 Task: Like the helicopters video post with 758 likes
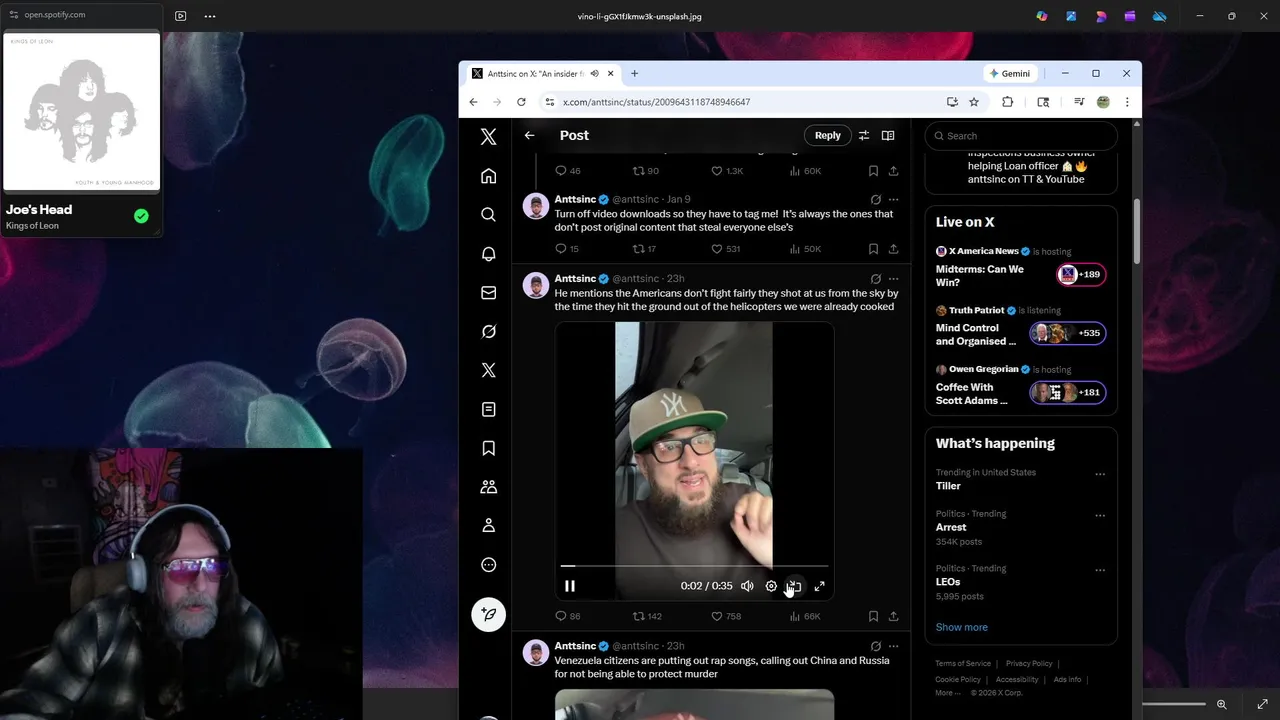coord(726,616)
